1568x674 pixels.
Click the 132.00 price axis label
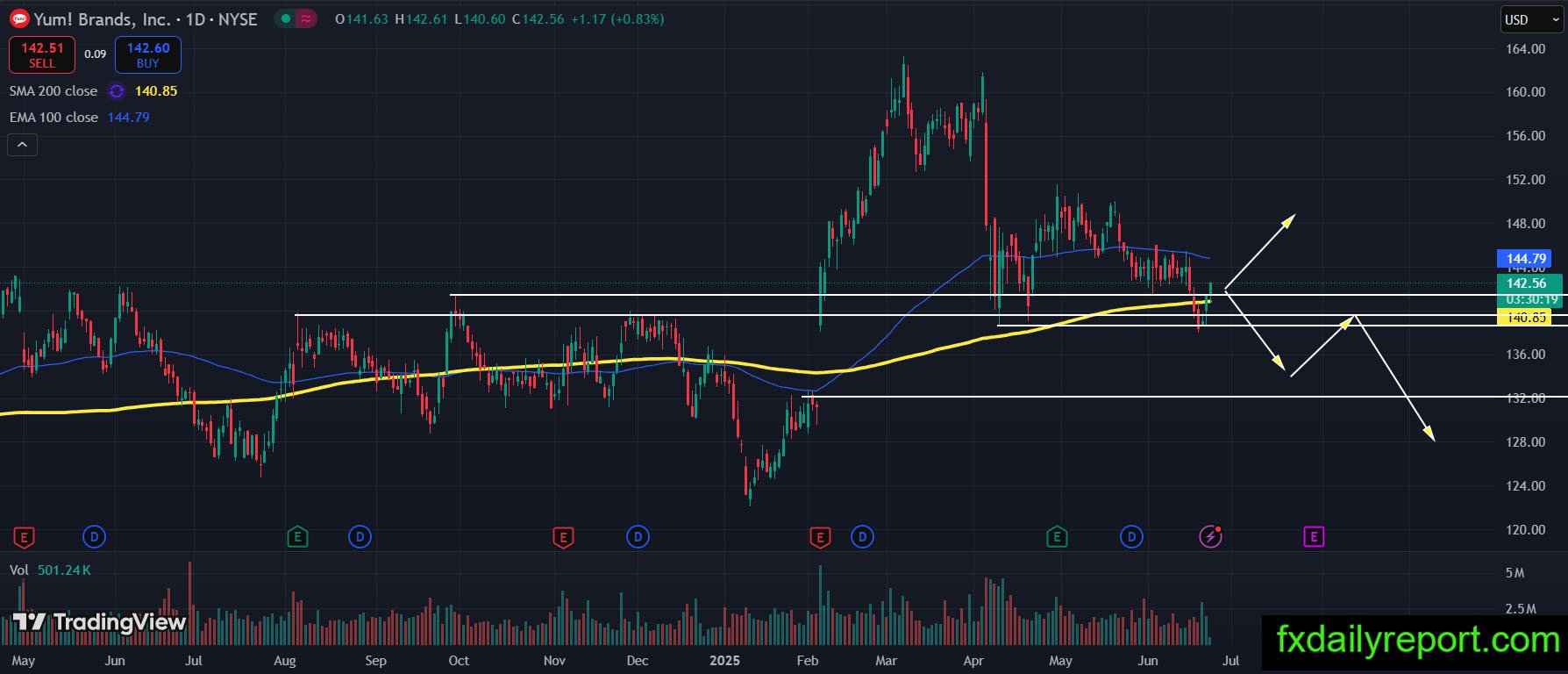[1526, 398]
